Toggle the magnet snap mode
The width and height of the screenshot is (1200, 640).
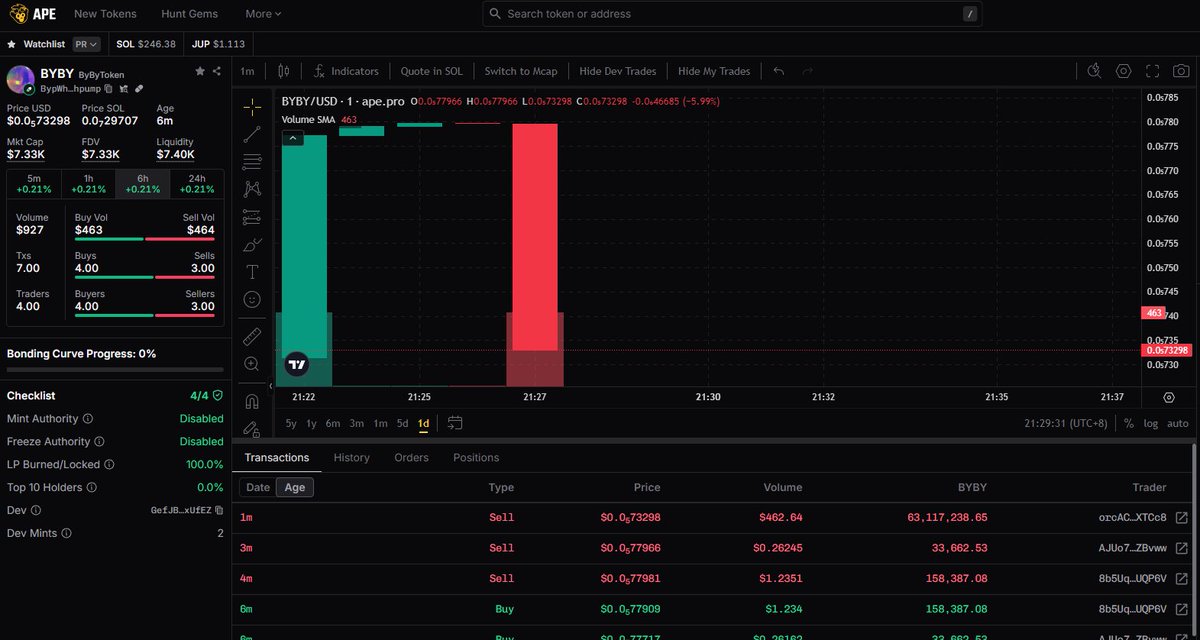point(252,401)
